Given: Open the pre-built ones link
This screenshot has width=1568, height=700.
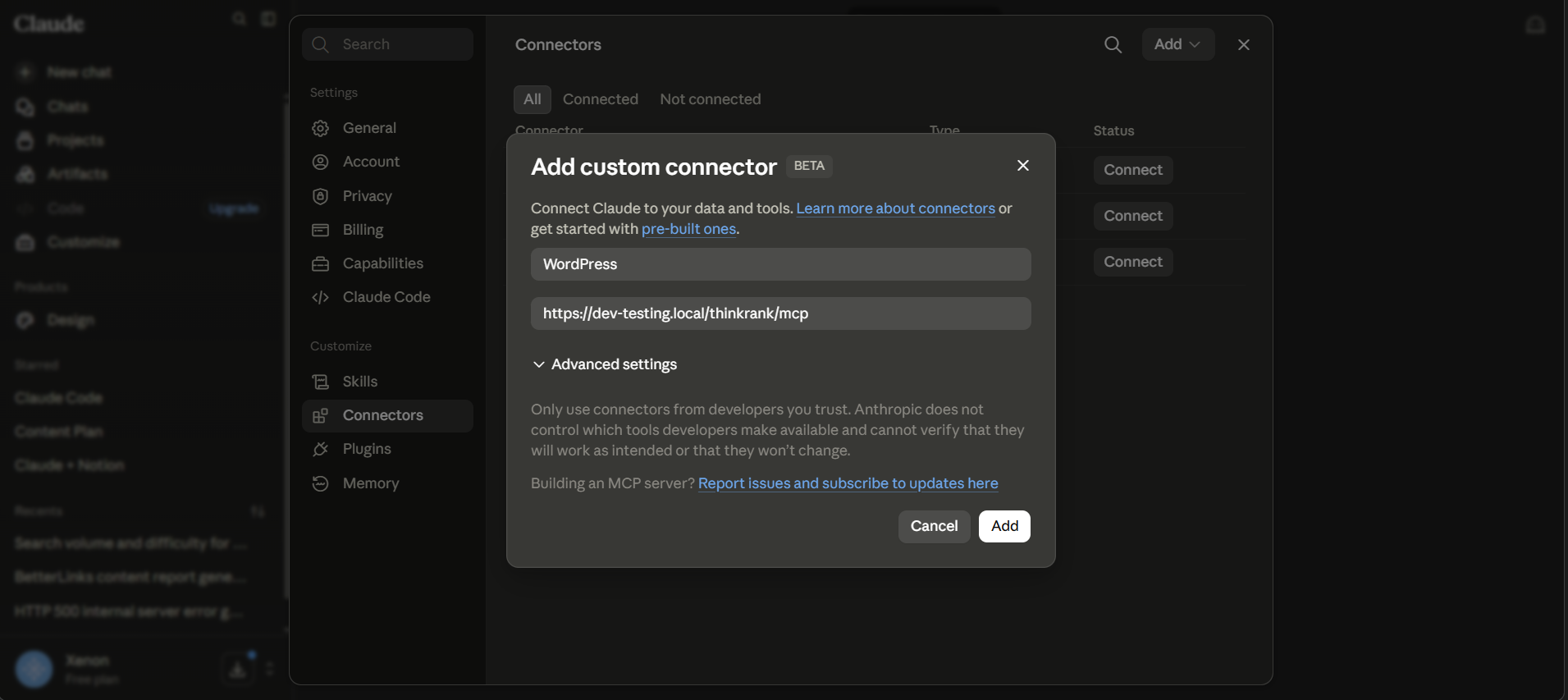Looking at the screenshot, I should pyautogui.click(x=688, y=229).
